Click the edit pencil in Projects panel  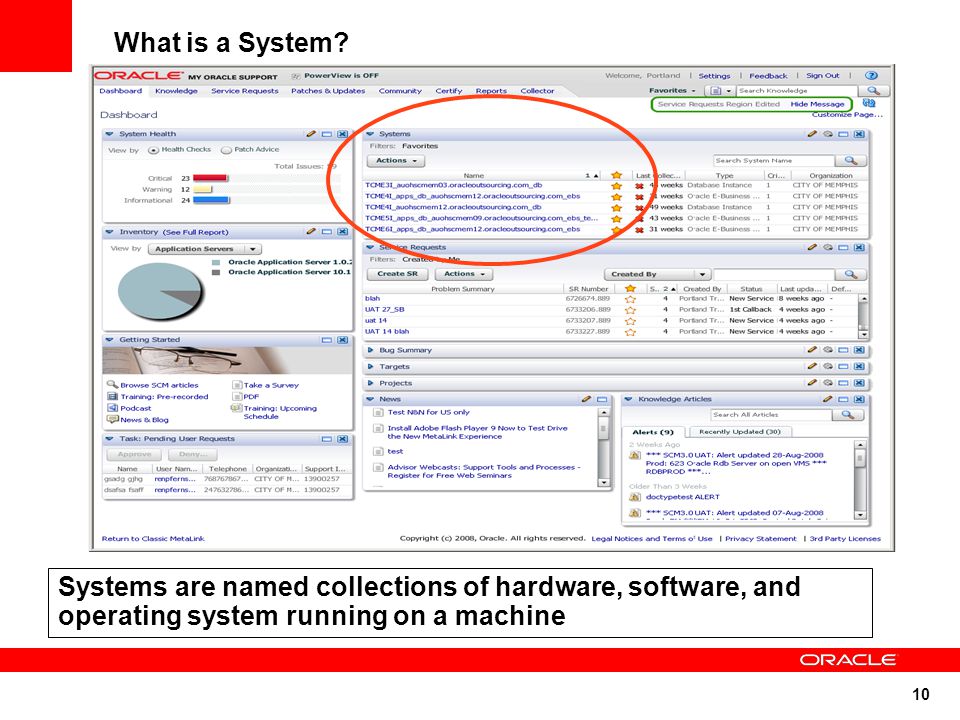(x=812, y=383)
